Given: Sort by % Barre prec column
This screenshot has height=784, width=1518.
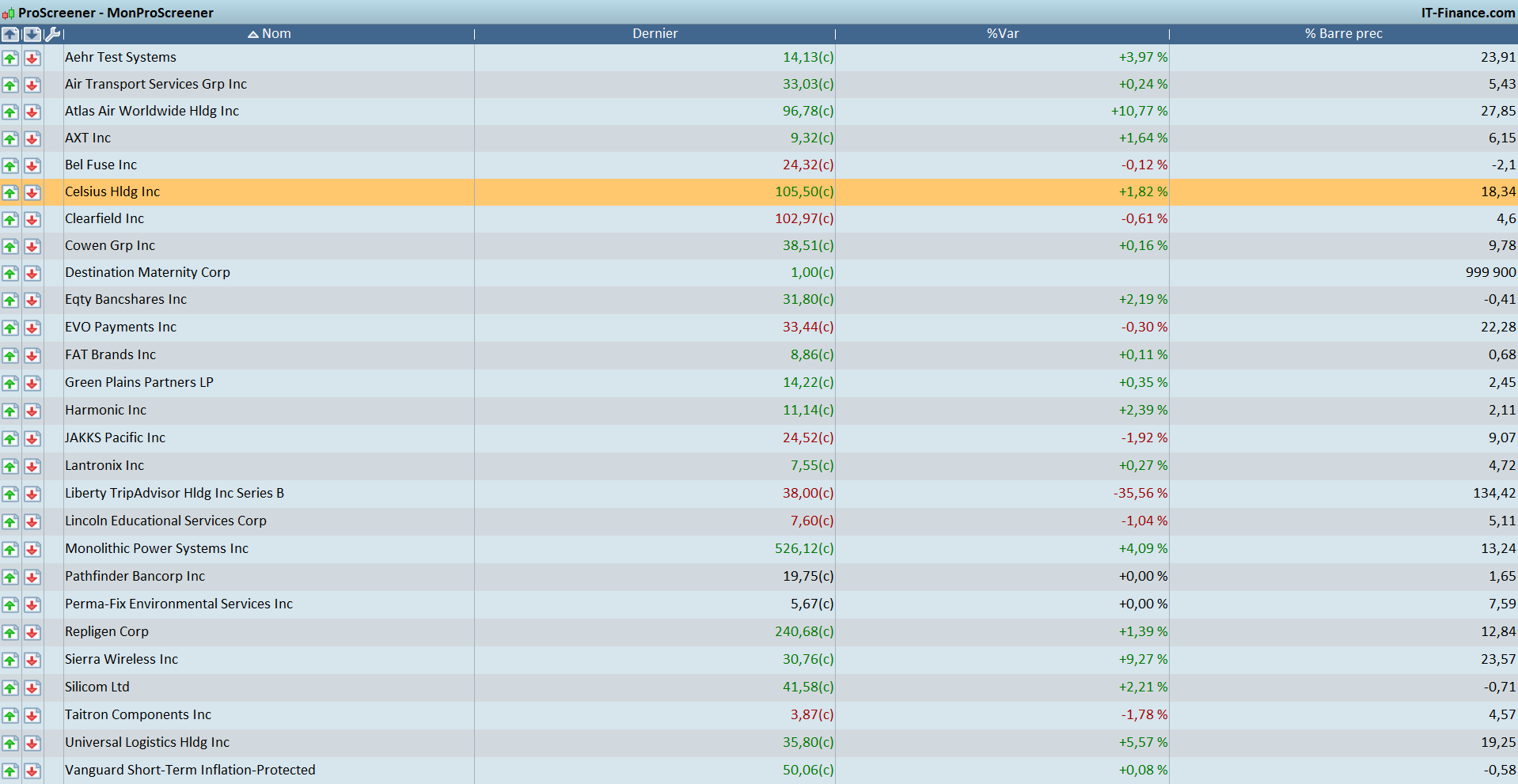Looking at the screenshot, I should pyautogui.click(x=1343, y=33).
